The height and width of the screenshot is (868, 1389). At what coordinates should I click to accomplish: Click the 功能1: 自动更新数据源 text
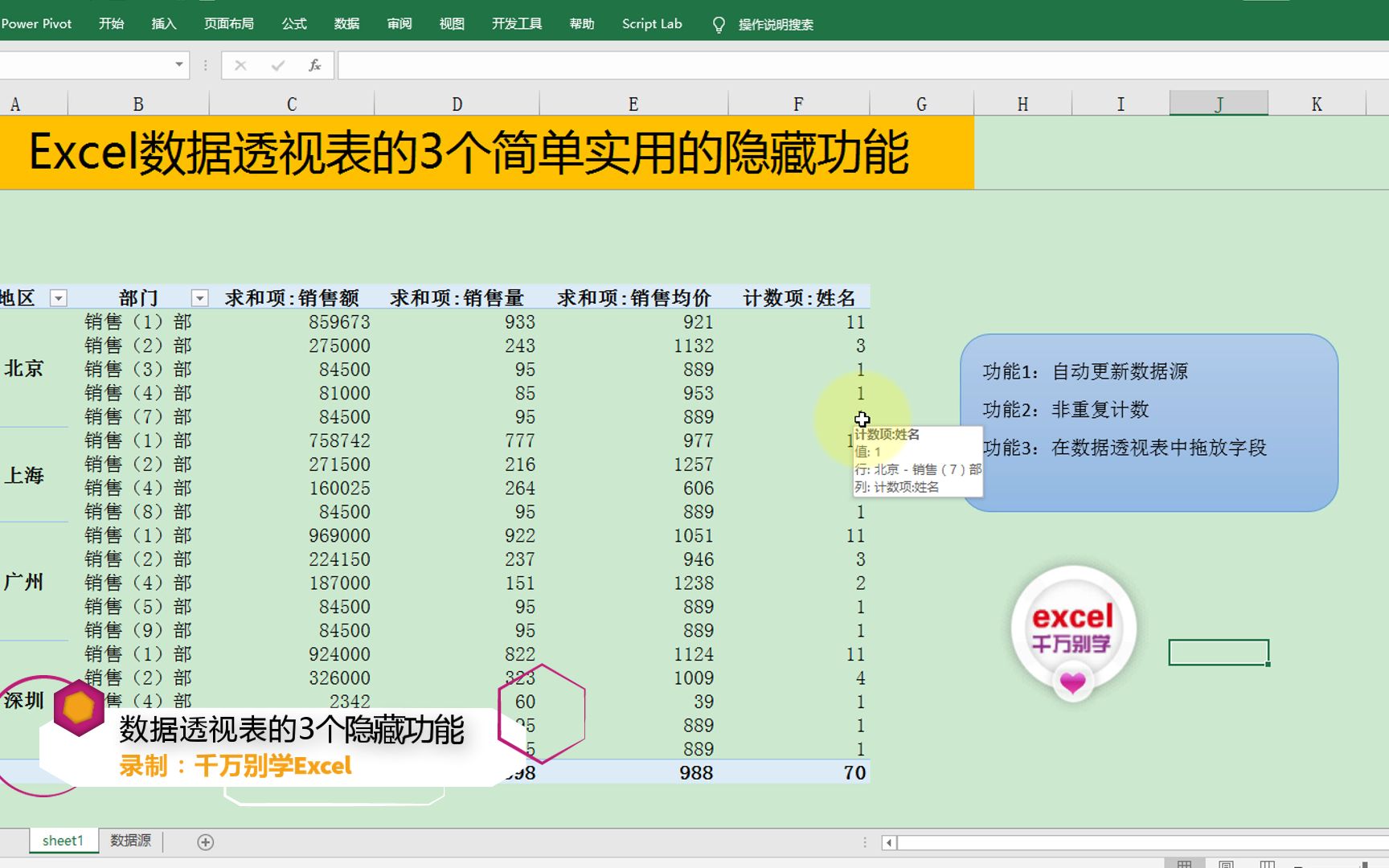coord(1085,371)
